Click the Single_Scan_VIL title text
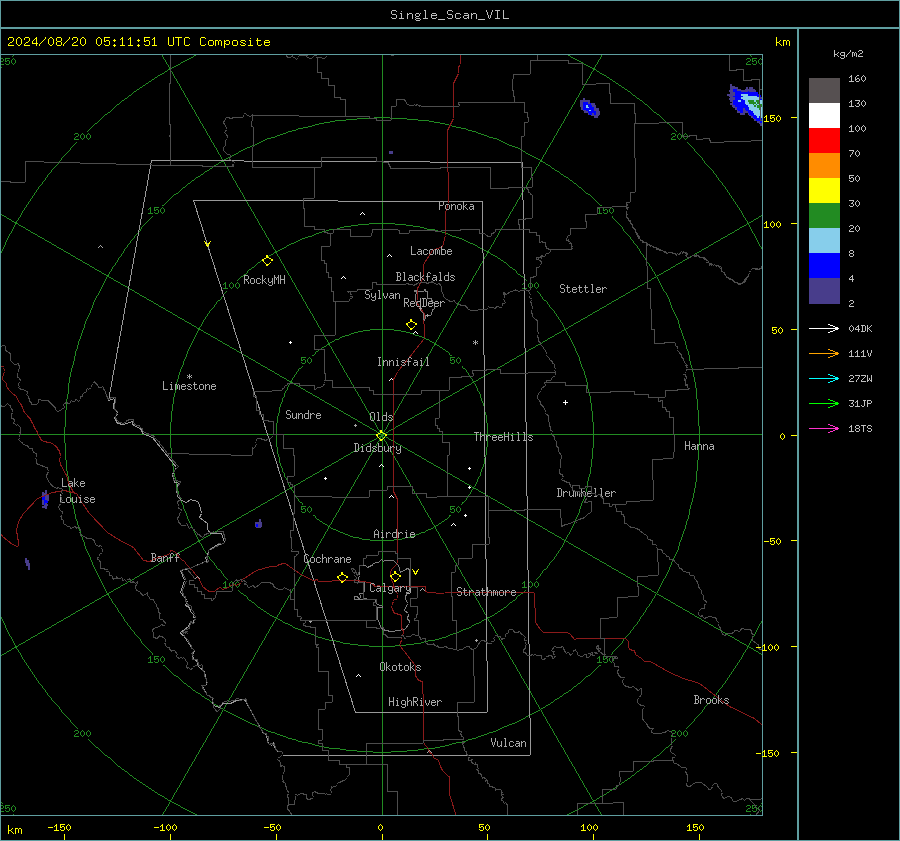 (x=449, y=15)
